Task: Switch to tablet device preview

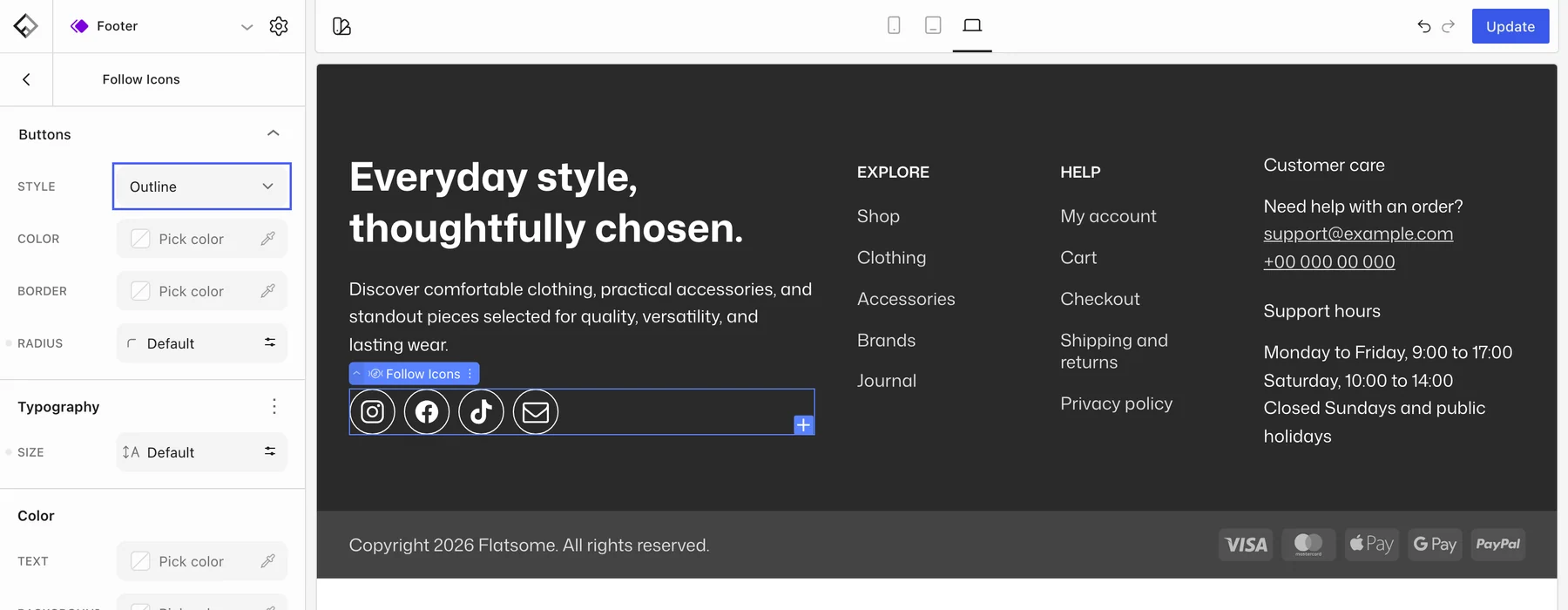Action: pyautogui.click(x=933, y=25)
